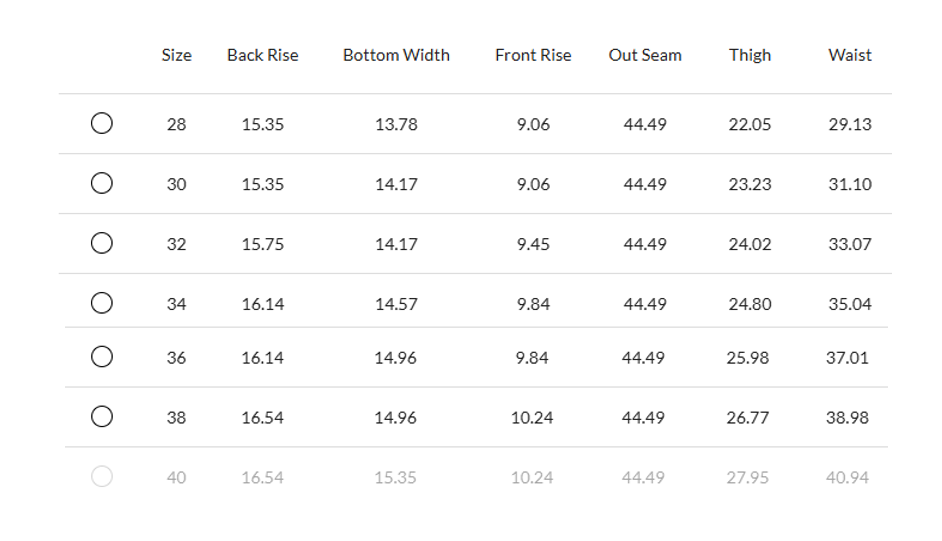
Task: Click the Size column header
Action: coord(176,55)
